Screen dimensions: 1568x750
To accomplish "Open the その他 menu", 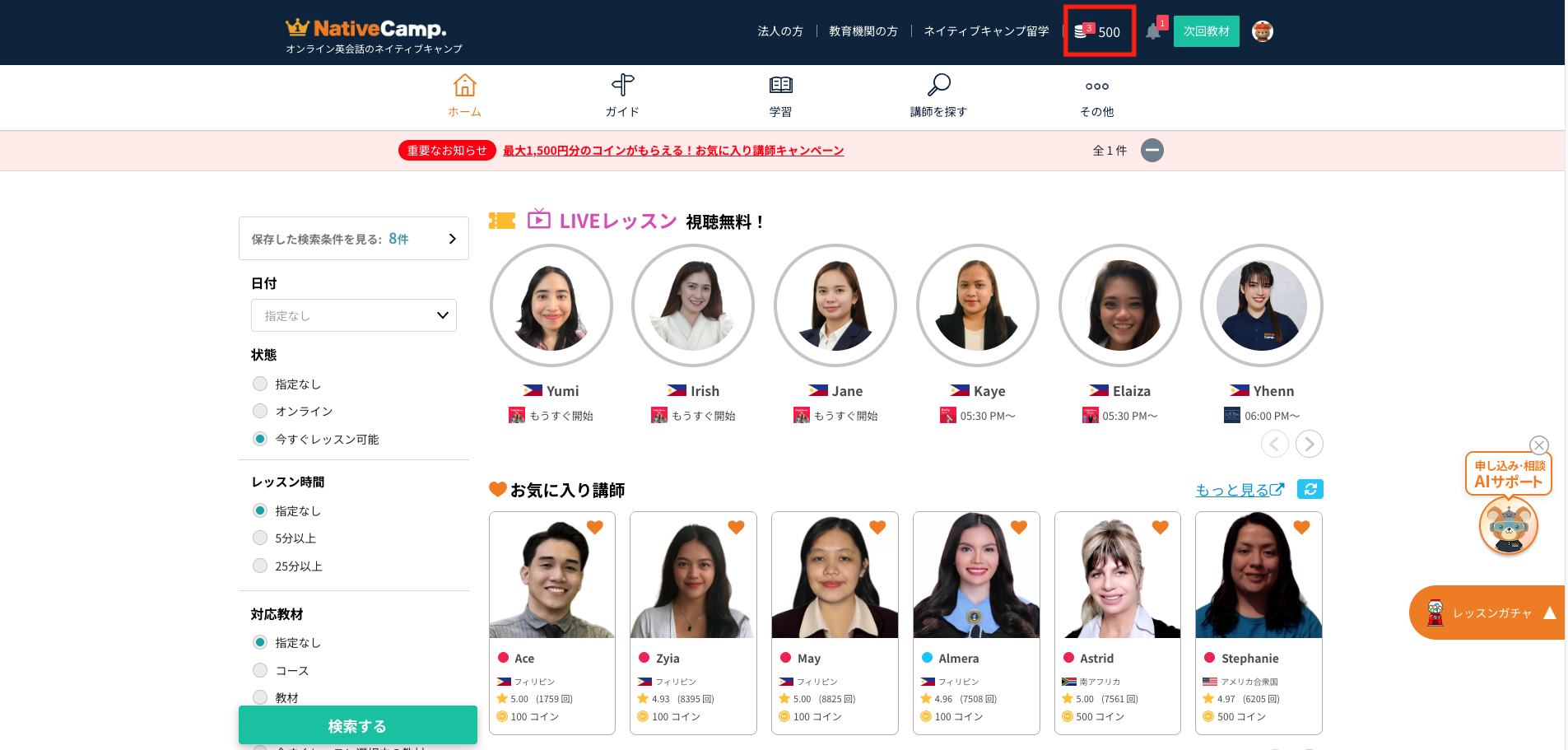I will pos(1096,95).
